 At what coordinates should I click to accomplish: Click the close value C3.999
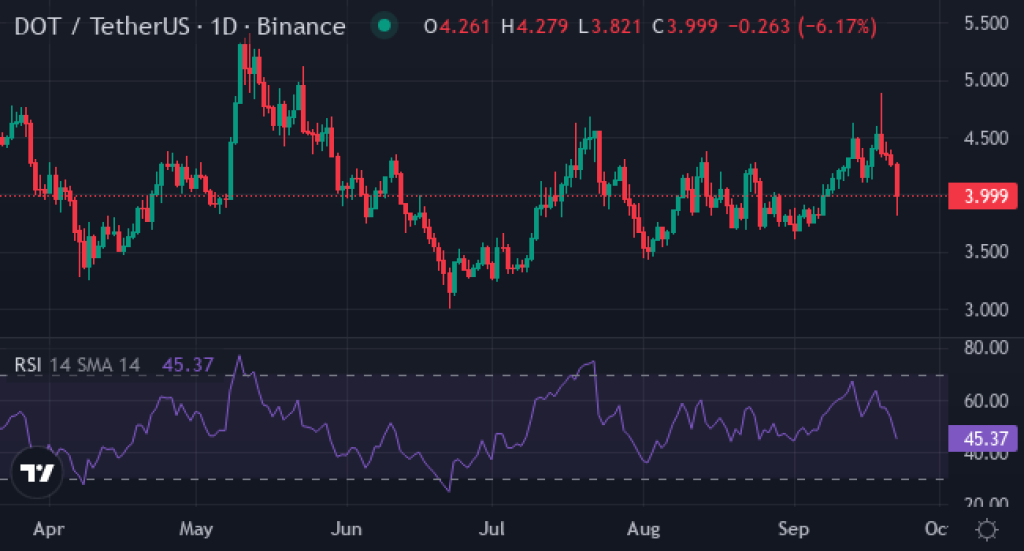point(685,26)
